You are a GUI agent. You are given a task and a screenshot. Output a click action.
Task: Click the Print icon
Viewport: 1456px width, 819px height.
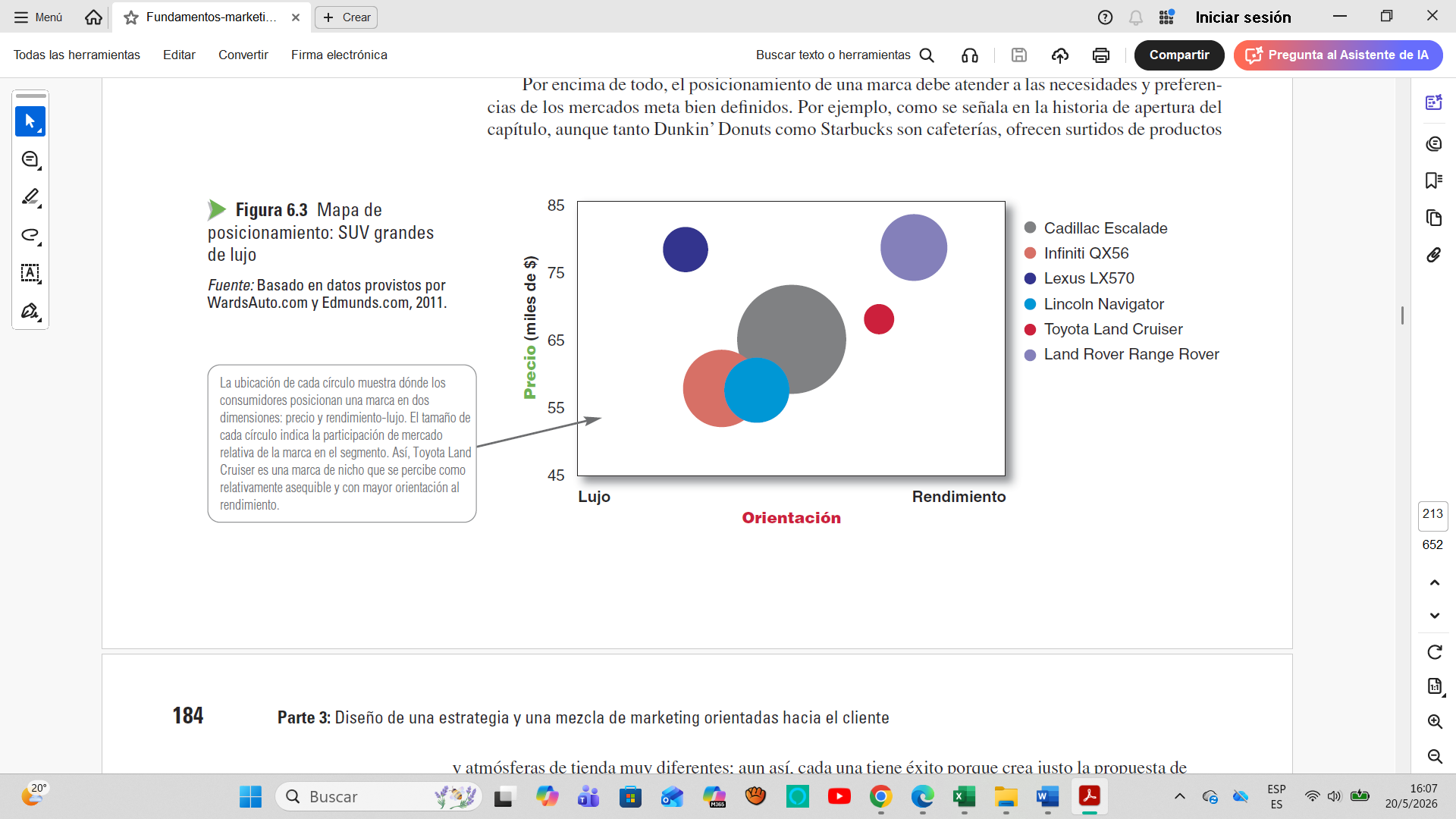point(1101,55)
